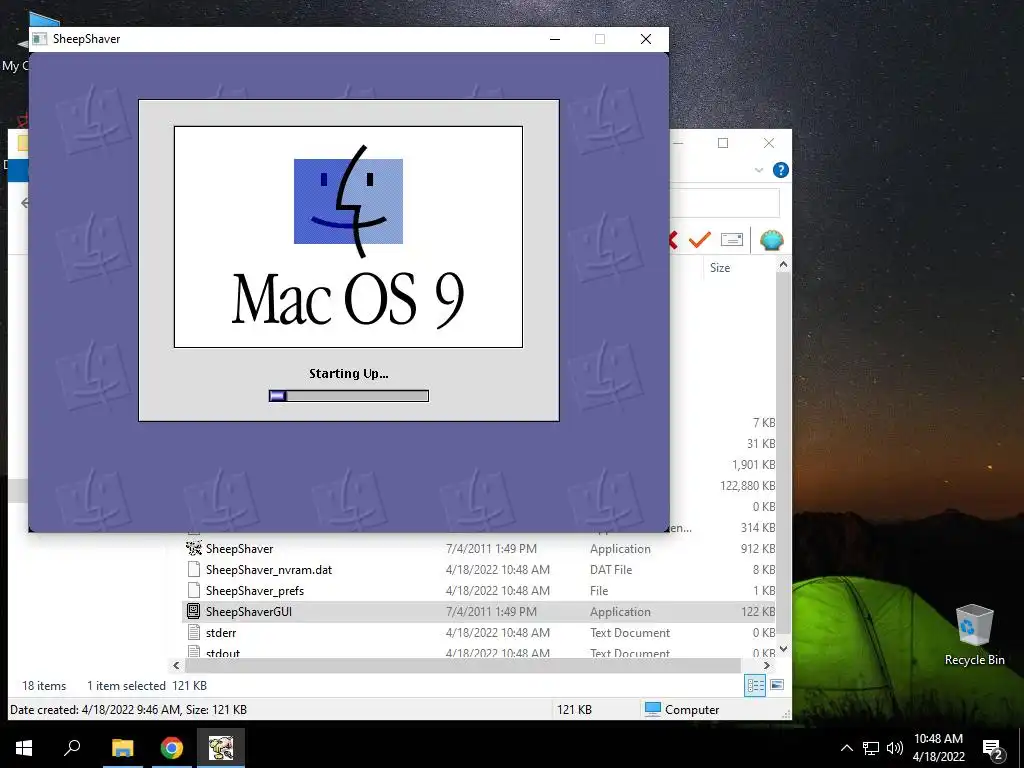Open the Windows Start menu
Viewport: 1024px width, 768px height.
pos(24,748)
